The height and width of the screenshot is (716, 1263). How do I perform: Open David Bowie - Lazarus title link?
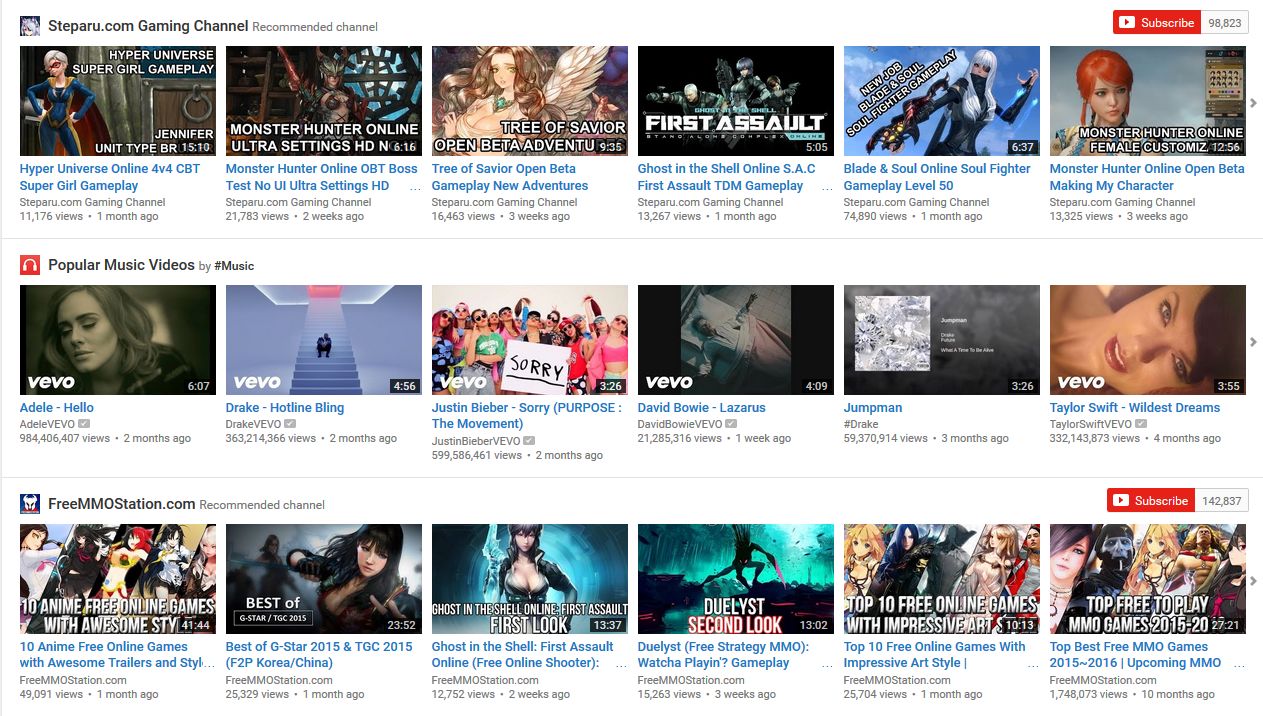pos(702,408)
